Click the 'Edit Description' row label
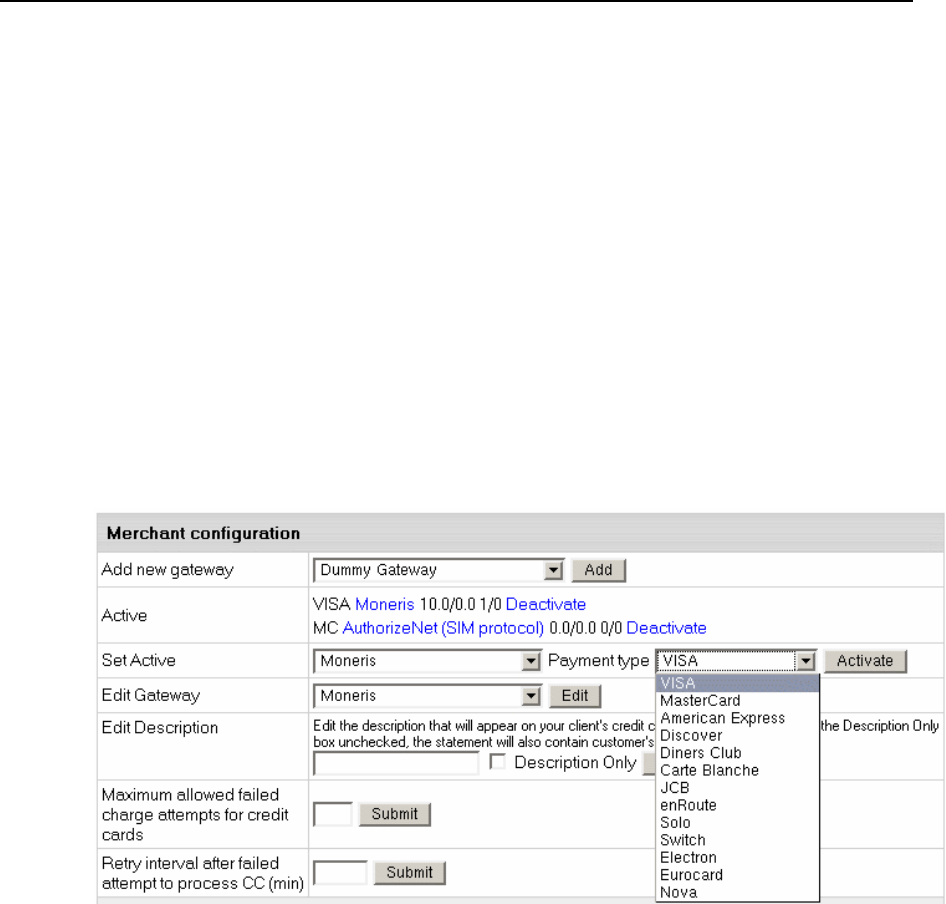This screenshot has height=904, width=946. coord(160,728)
